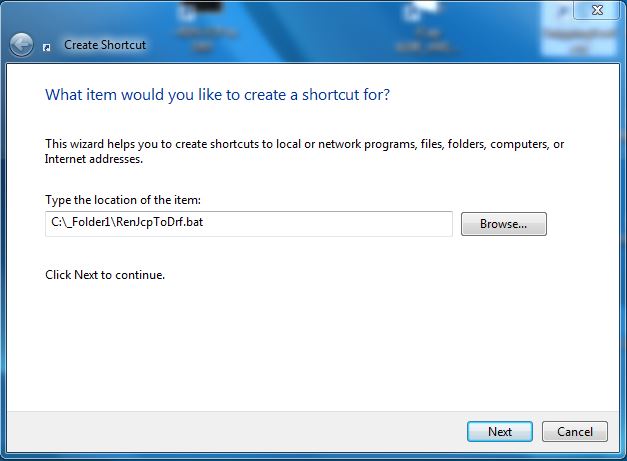Image resolution: width=627 pixels, height=461 pixels.
Task: Click the 'Click Next to continue.' text
Action: pos(105,275)
